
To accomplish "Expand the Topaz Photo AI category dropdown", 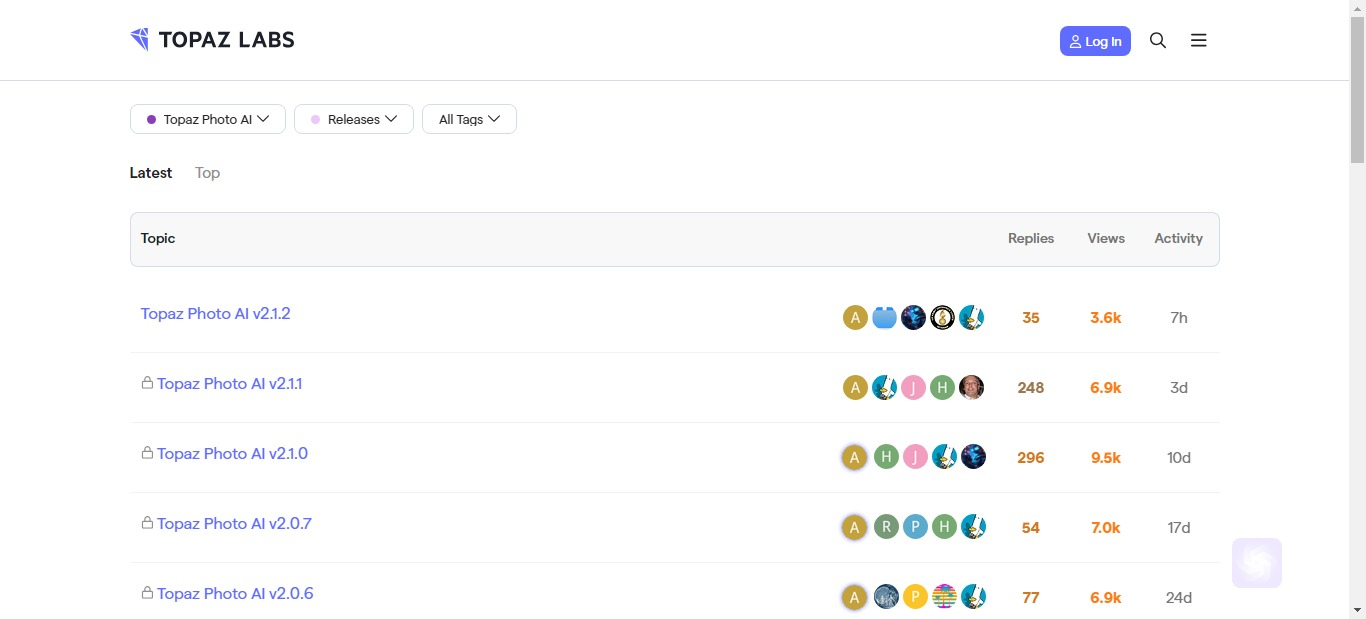I will tap(208, 119).
